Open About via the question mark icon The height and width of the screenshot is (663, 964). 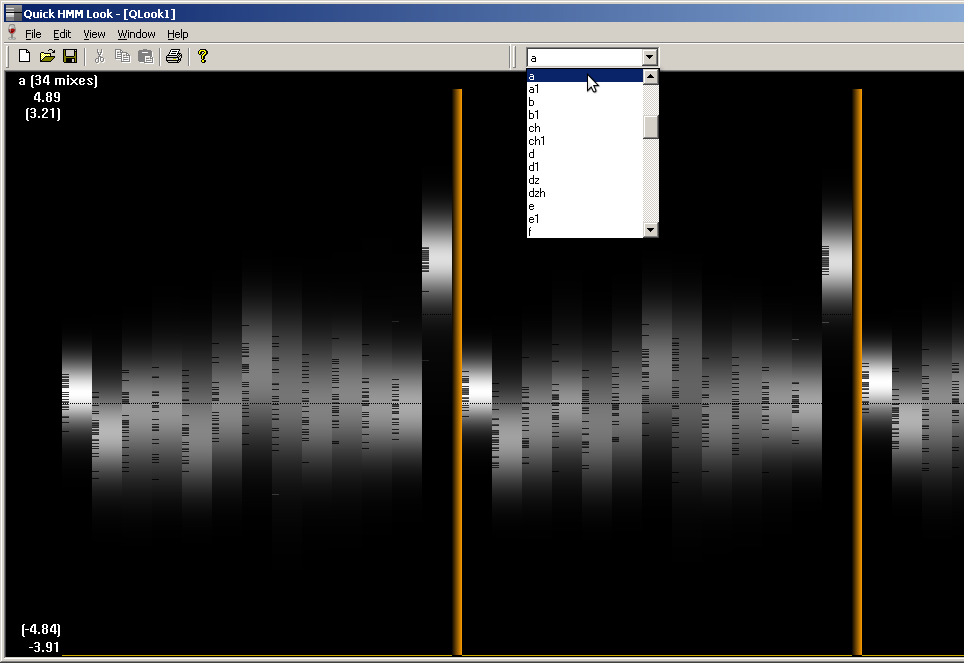click(x=203, y=57)
